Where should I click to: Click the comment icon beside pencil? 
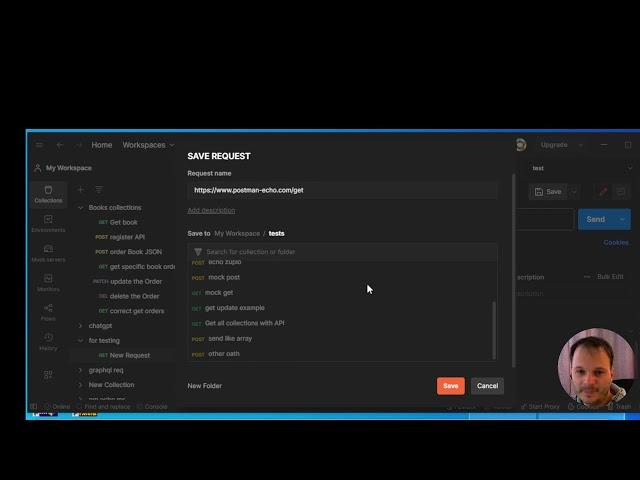[x=621, y=191]
